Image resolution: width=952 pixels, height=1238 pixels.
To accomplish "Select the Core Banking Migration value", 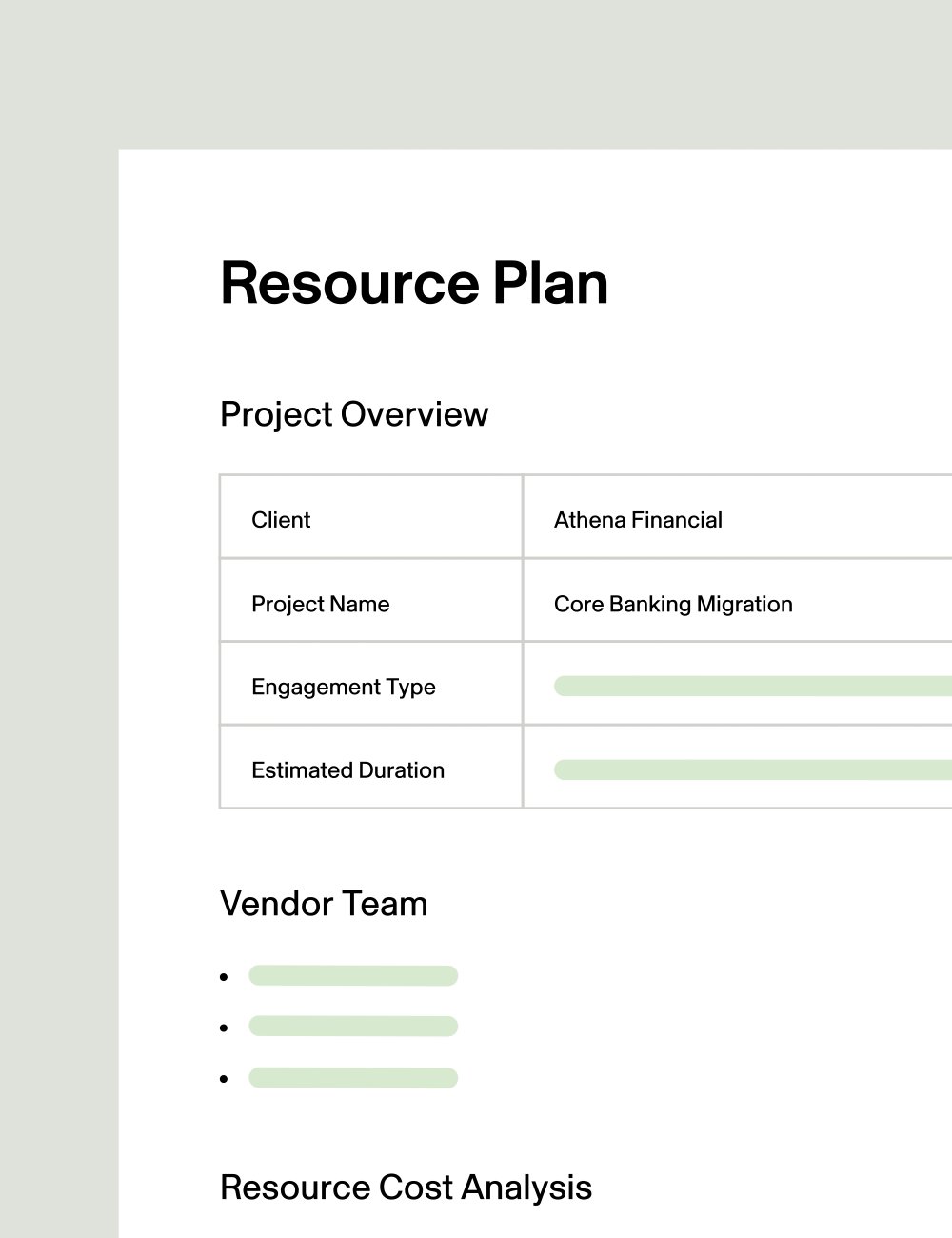I will 673,604.
